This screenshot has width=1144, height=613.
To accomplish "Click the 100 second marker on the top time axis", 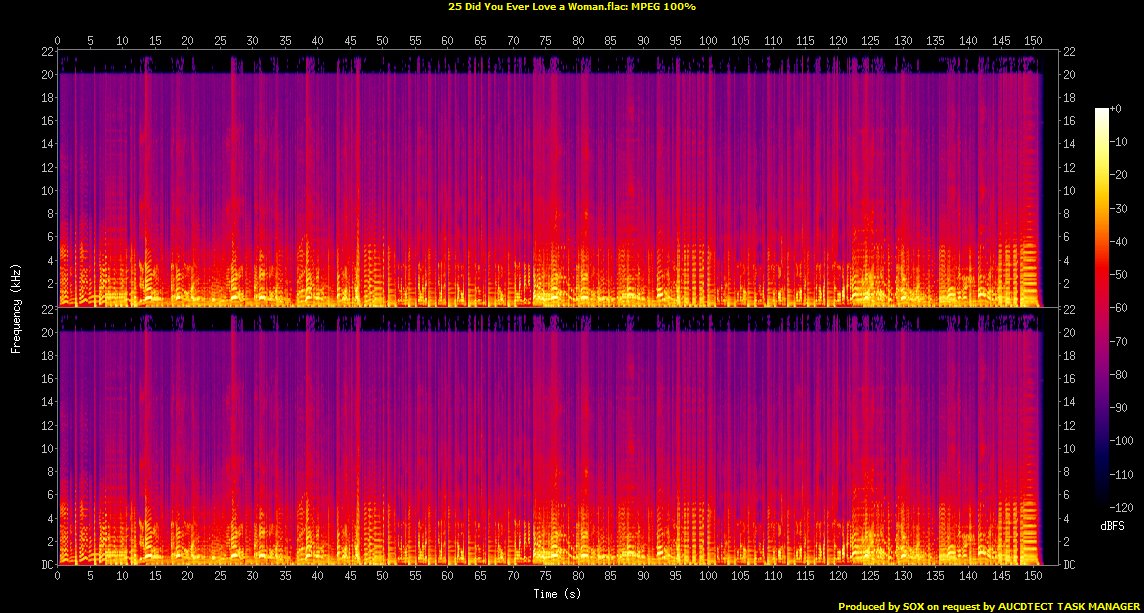I will click(x=708, y=41).
